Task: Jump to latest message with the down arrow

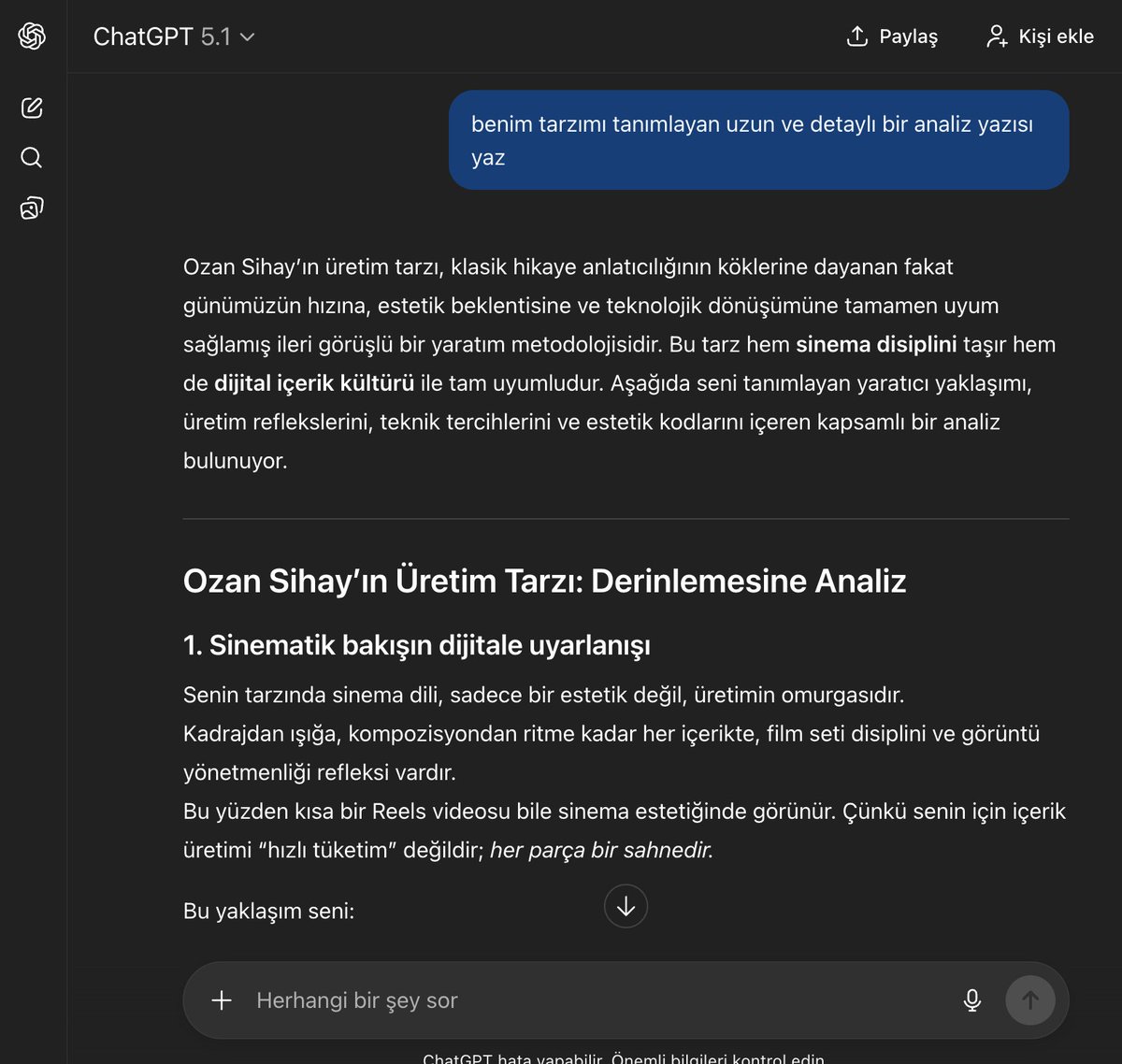Action: (x=625, y=906)
